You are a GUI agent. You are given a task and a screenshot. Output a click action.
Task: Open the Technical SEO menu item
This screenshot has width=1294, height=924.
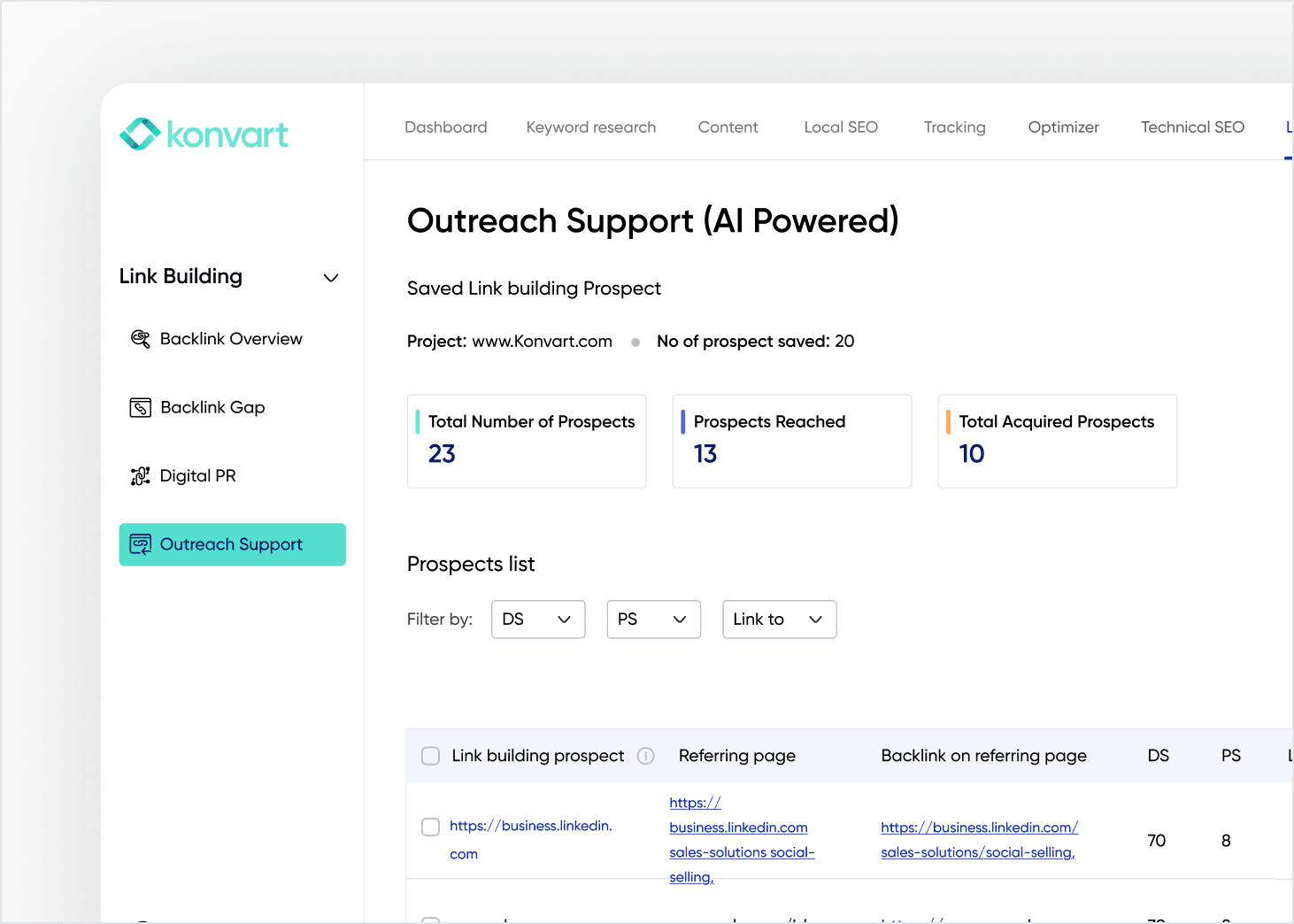point(1192,127)
